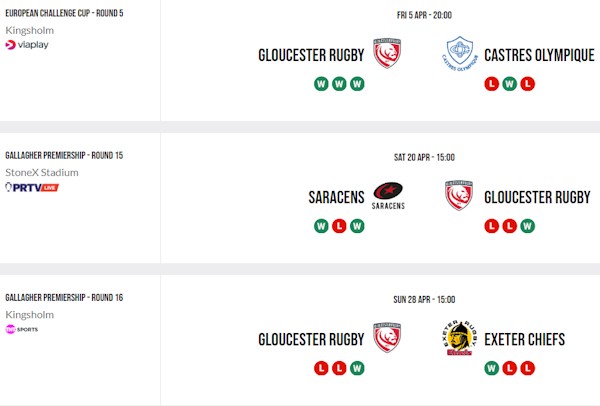600x406 pixels.
Task: Click the TNT Sports broadcaster logo
Action: coord(22,329)
